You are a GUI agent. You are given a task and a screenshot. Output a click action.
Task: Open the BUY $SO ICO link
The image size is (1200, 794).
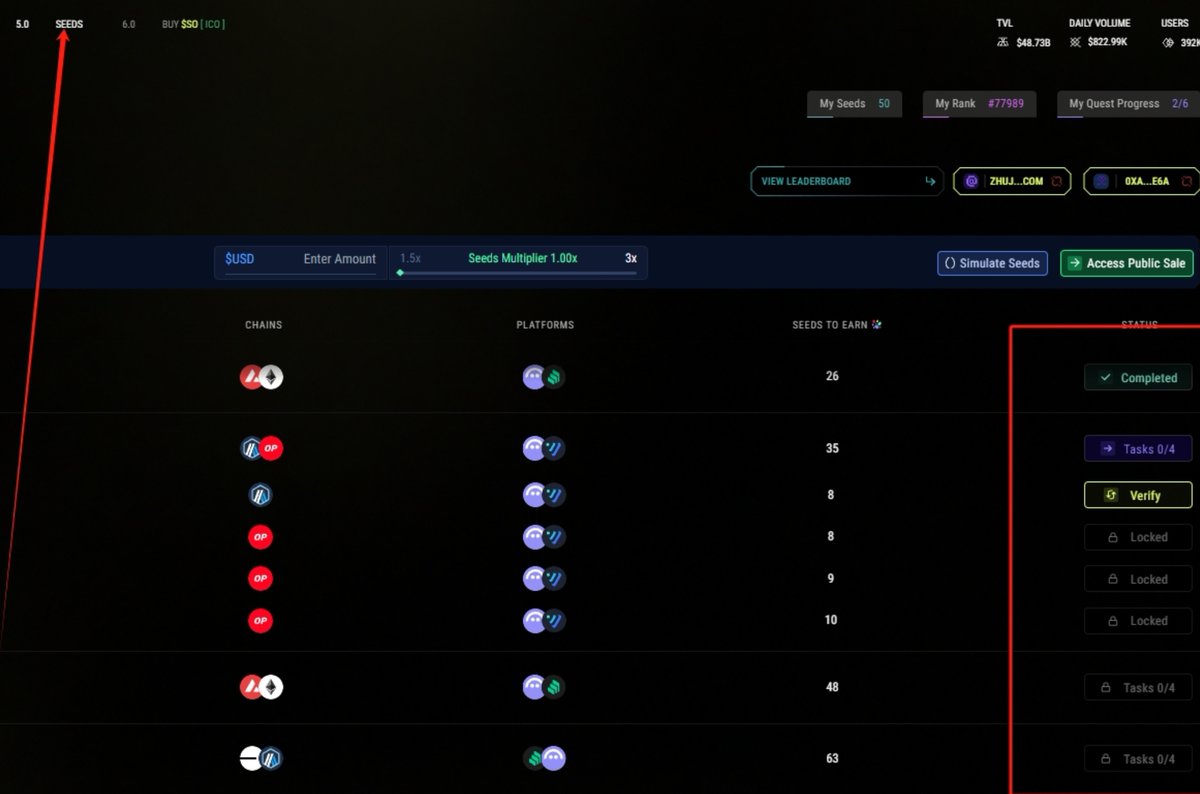(x=193, y=24)
